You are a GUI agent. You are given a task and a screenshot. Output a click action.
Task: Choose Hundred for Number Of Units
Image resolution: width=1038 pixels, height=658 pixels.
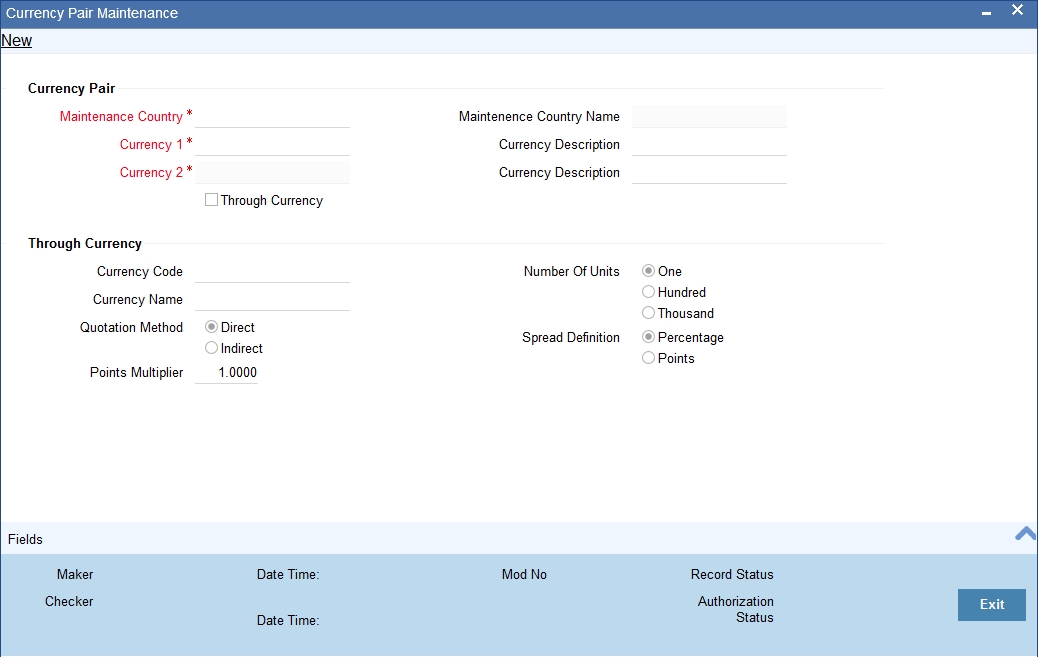649,292
